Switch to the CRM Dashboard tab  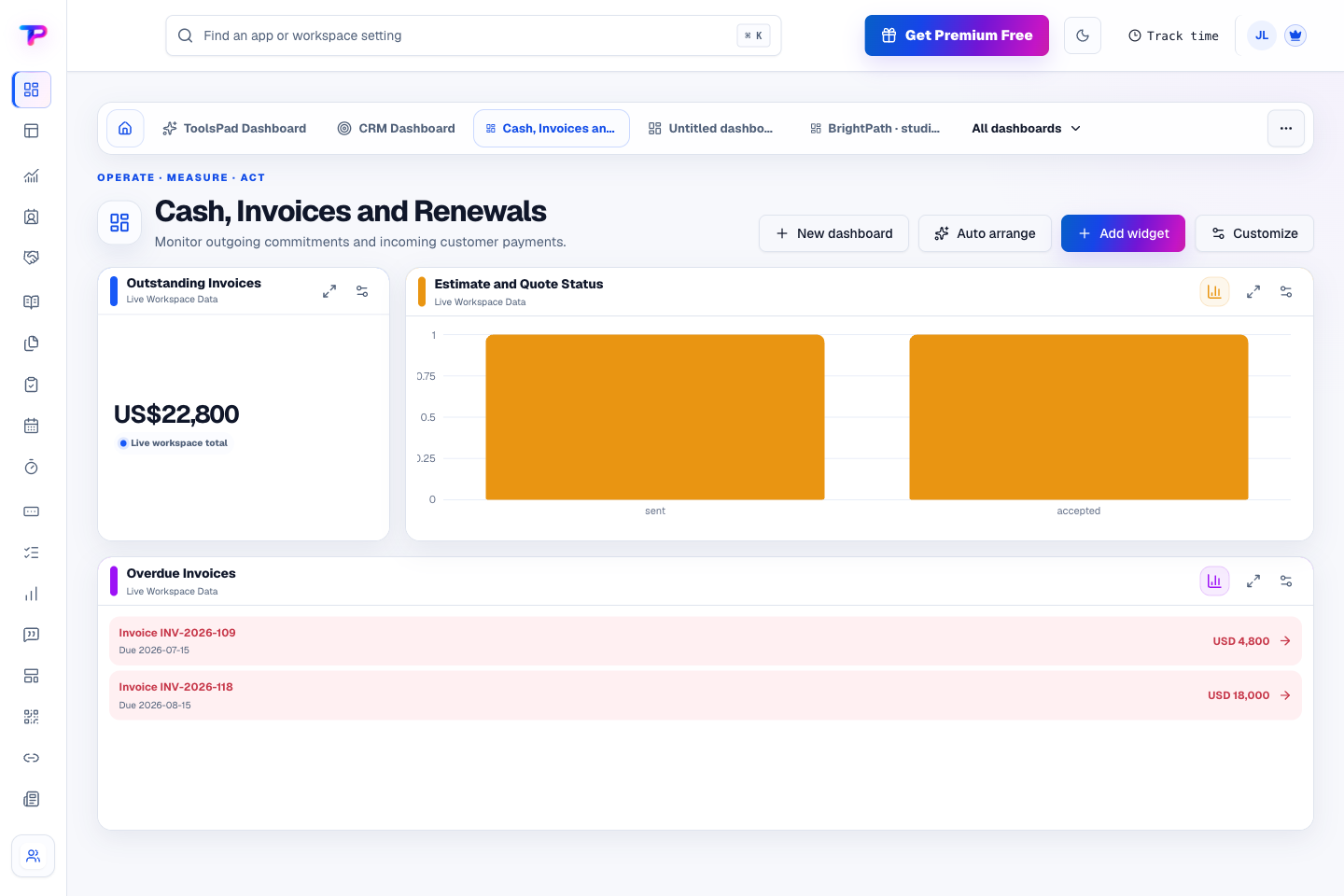point(397,128)
